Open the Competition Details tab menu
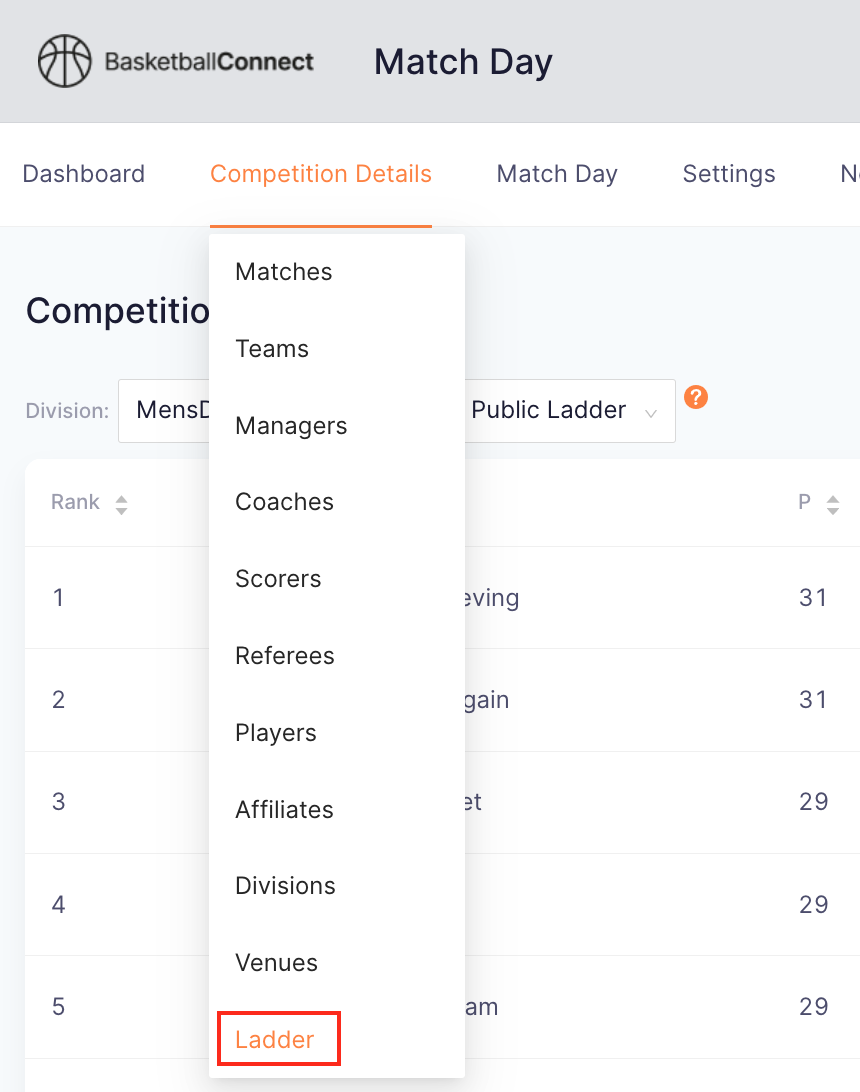 point(321,174)
